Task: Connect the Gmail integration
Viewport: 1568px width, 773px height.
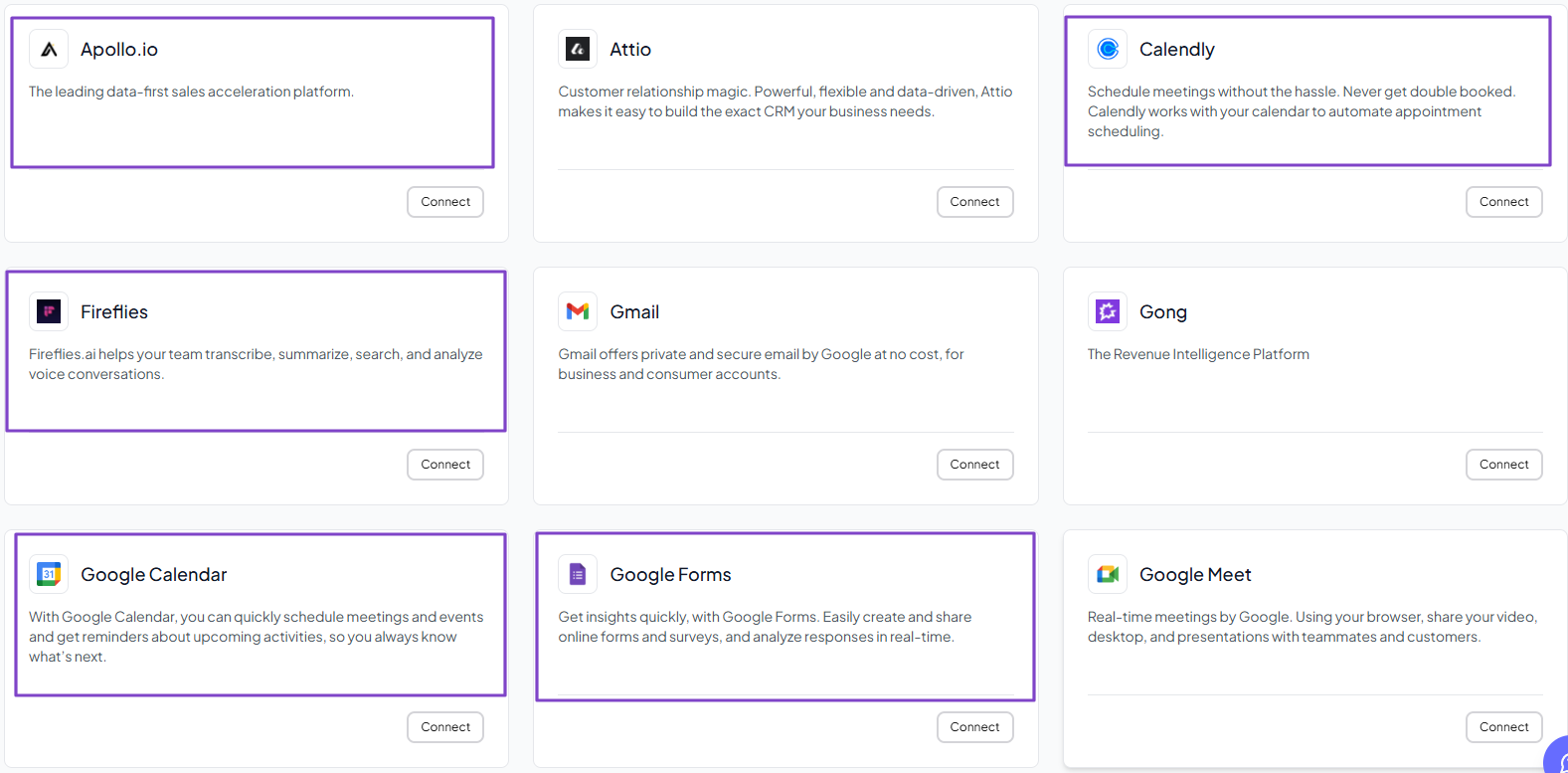Action: click(974, 465)
